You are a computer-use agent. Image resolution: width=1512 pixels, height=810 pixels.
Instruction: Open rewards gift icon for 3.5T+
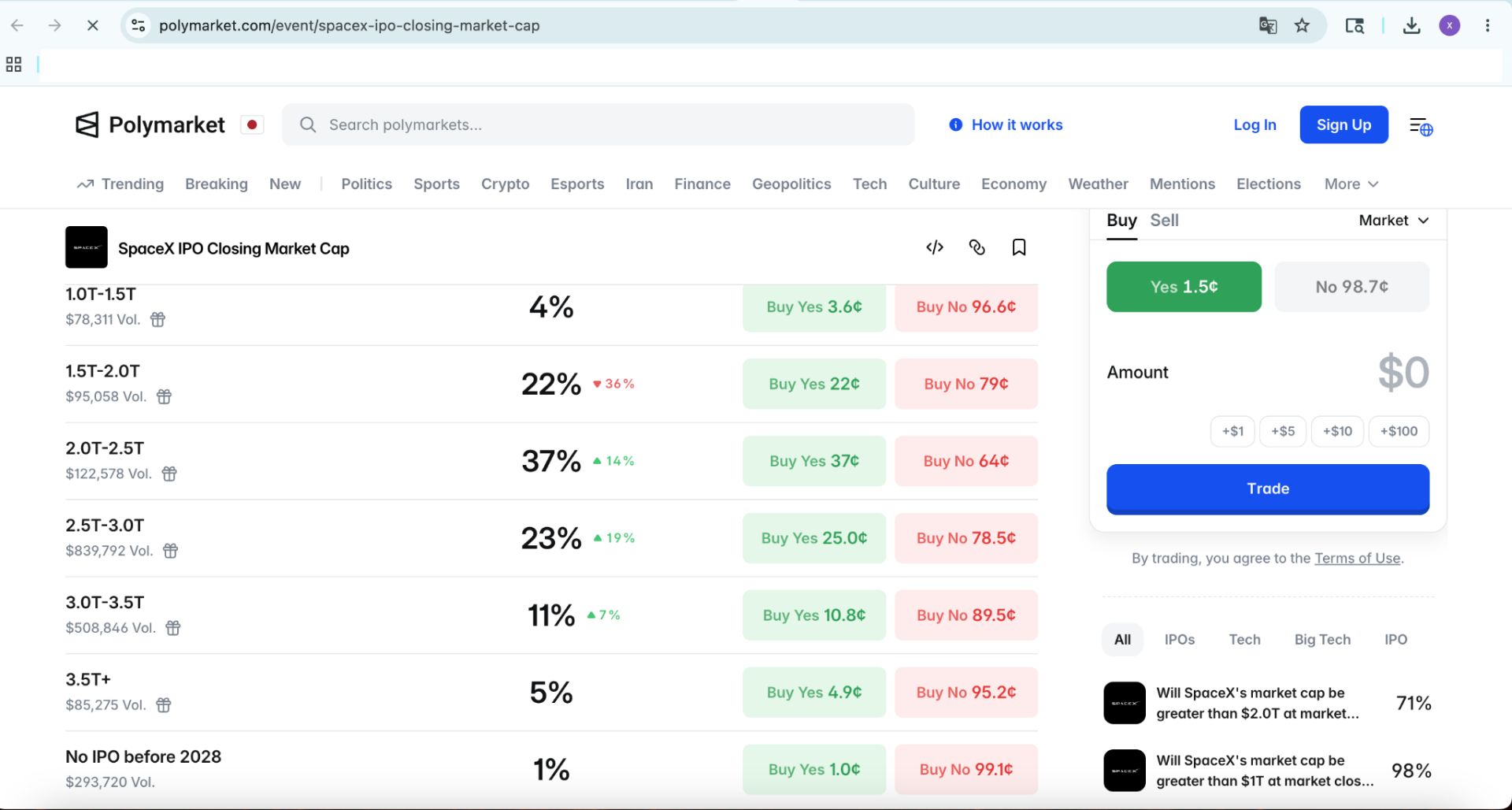164,705
